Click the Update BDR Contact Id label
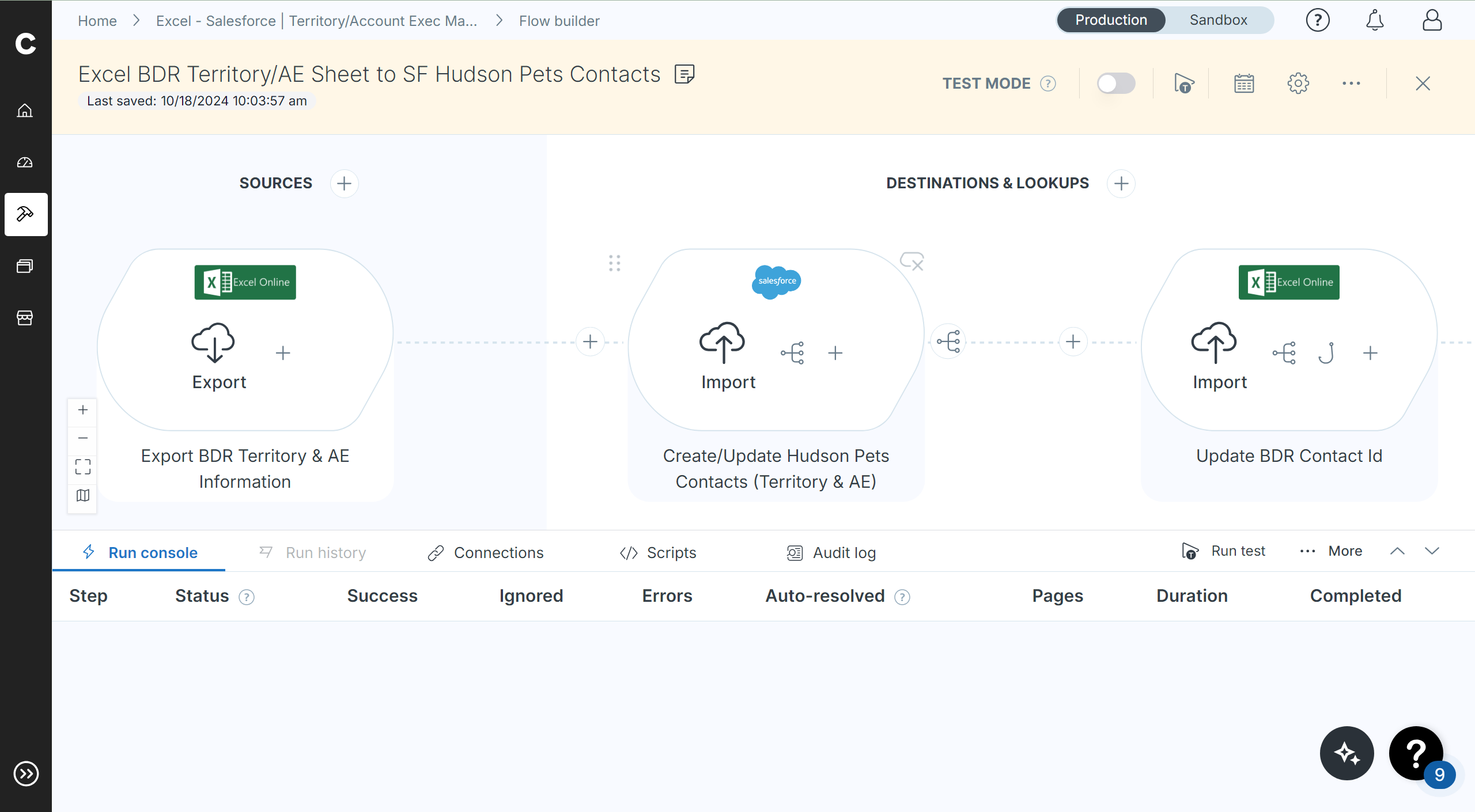 (1289, 456)
